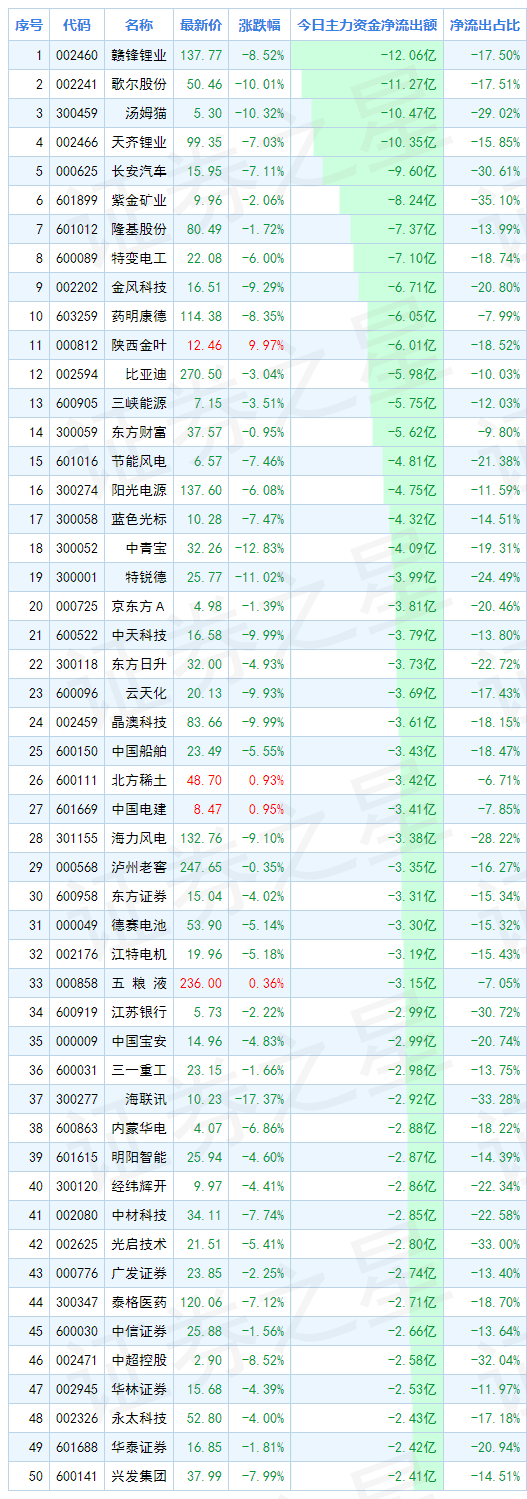This screenshot has width=527, height=1499.
Task: Click 三一重工 stock name
Action: point(139,1070)
